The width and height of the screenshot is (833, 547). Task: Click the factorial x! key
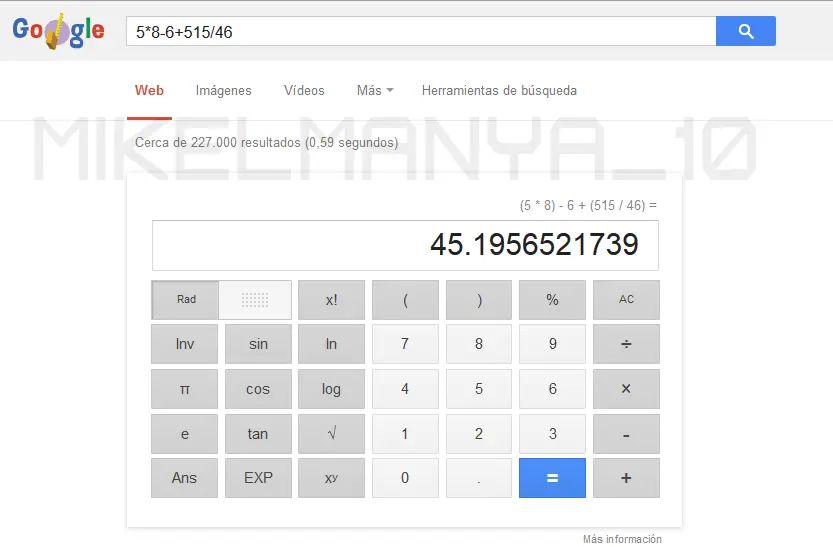coord(332,300)
